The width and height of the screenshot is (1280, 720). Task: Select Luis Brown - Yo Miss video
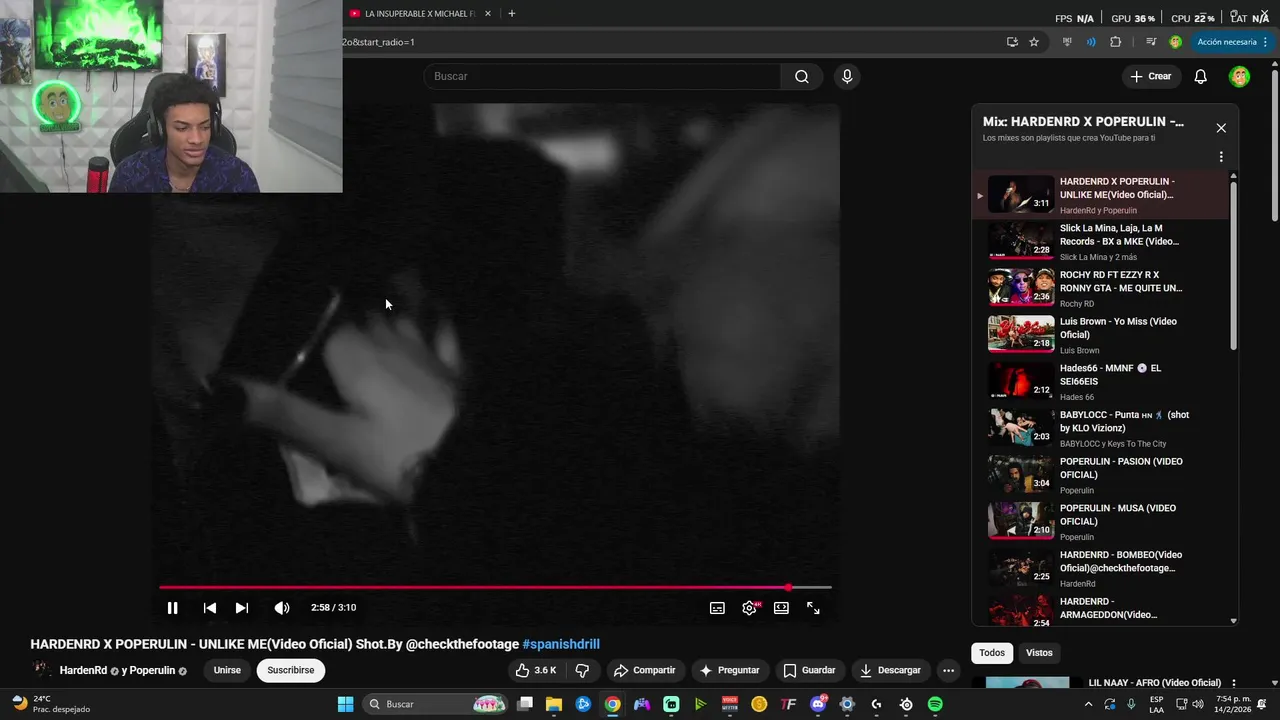coord(1100,335)
